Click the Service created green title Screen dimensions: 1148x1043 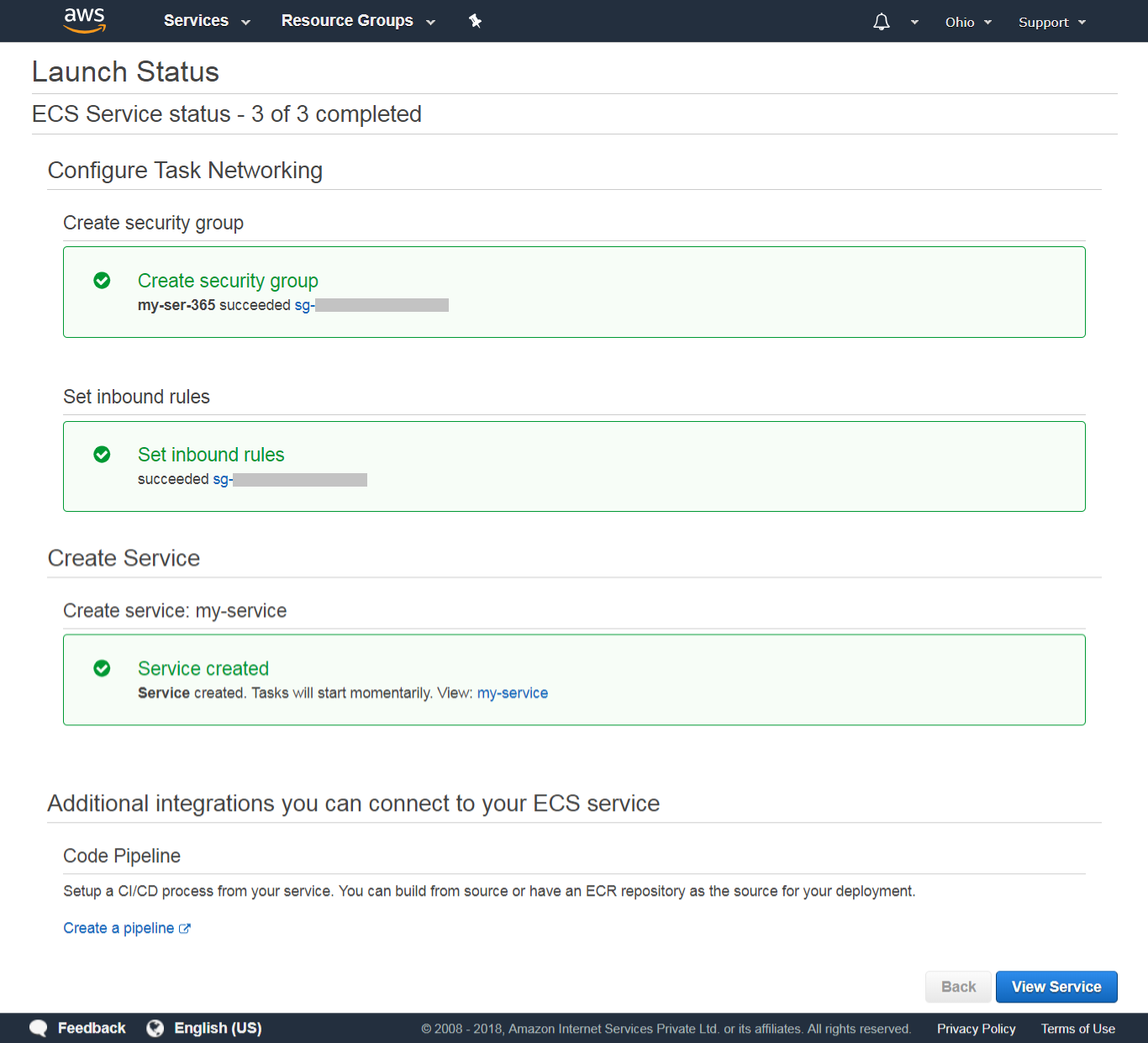pos(203,668)
